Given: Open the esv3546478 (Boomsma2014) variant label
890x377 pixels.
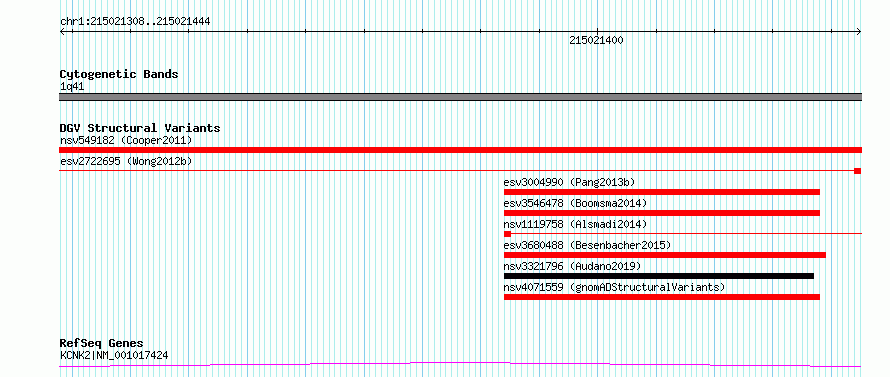Looking at the screenshot, I should click(575, 203).
